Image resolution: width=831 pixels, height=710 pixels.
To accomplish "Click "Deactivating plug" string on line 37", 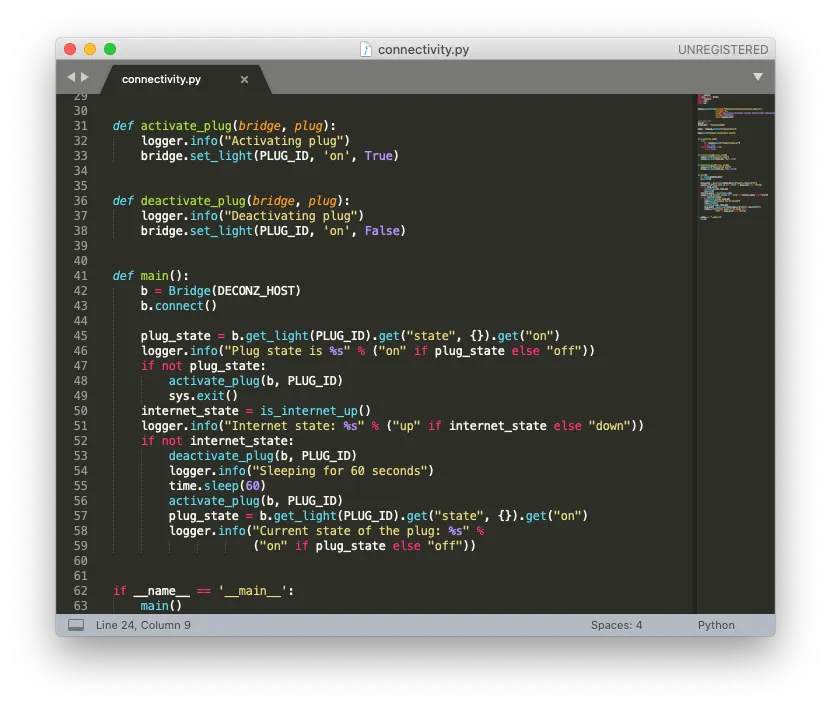I will point(290,216).
